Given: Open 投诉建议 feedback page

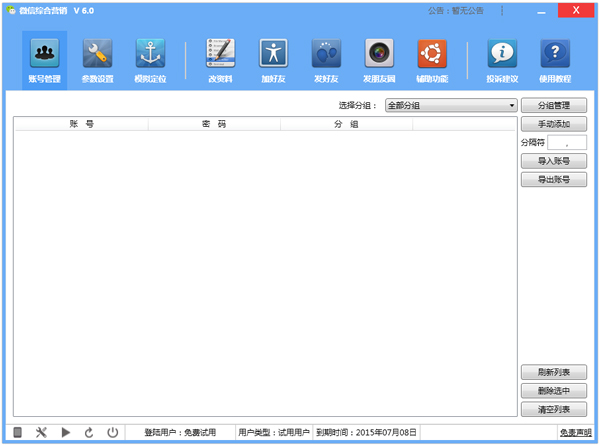Looking at the screenshot, I should click(502, 59).
